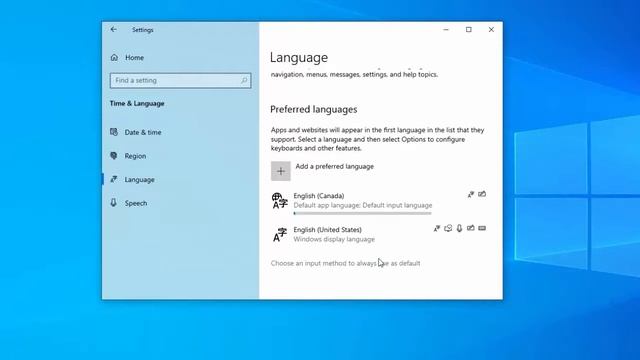The height and width of the screenshot is (360, 640).
Task: Click the display language icon on English (United States)
Action: click(437, 229)
